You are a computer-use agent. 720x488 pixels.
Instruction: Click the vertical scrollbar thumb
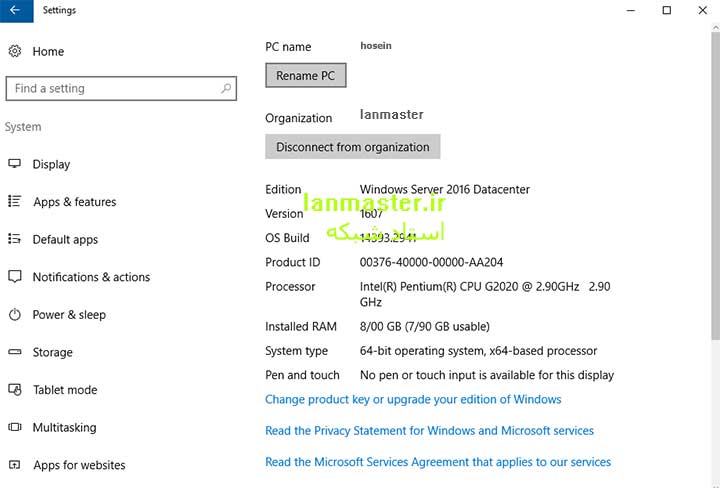pos(715,186)
